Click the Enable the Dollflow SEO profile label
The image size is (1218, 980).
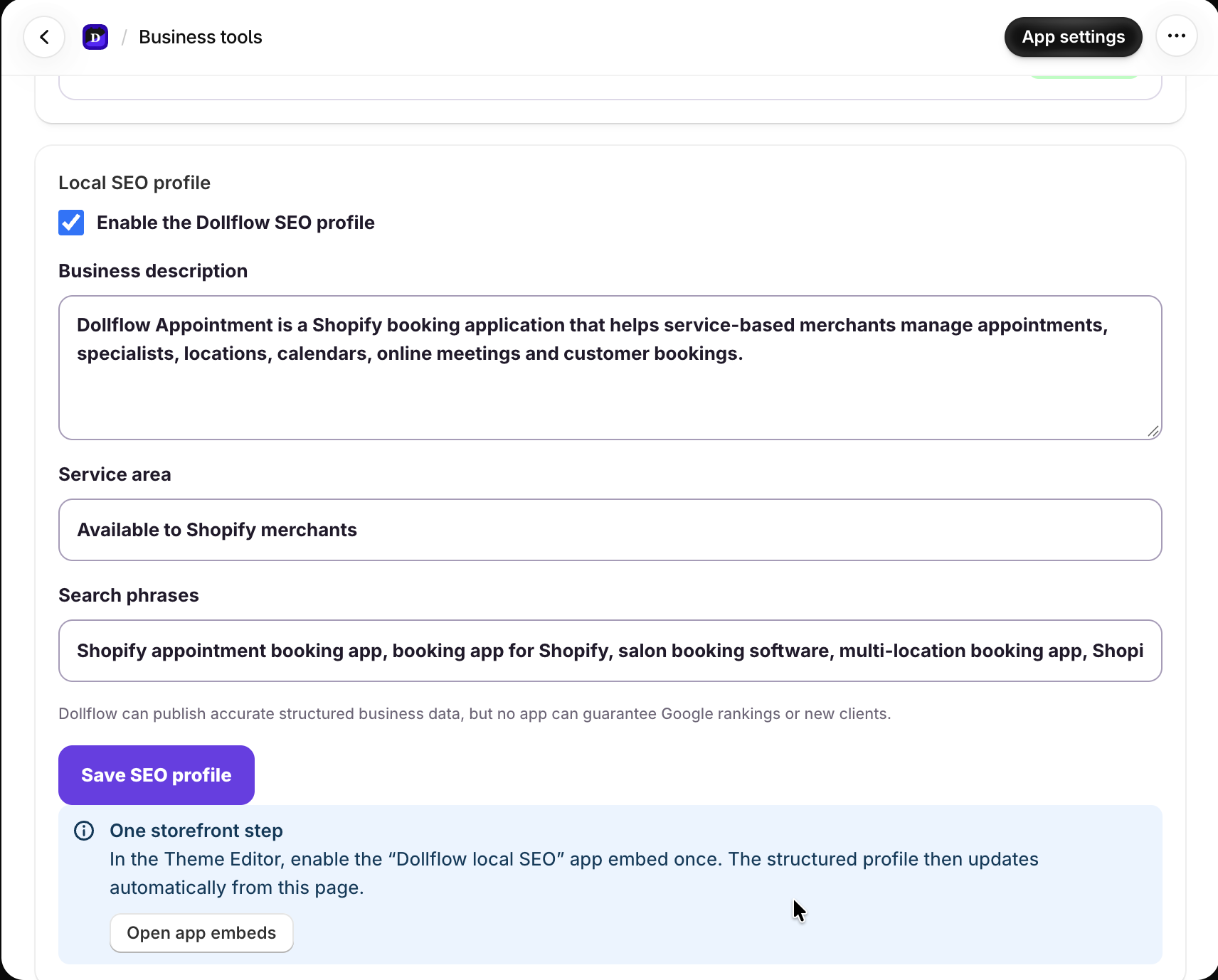(235, 223)
